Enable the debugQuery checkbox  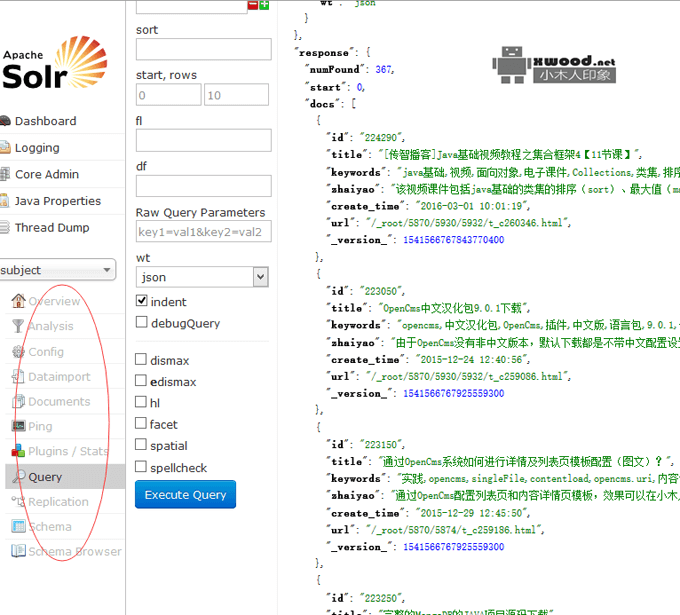pyautogui.click(x=142, y=323)
